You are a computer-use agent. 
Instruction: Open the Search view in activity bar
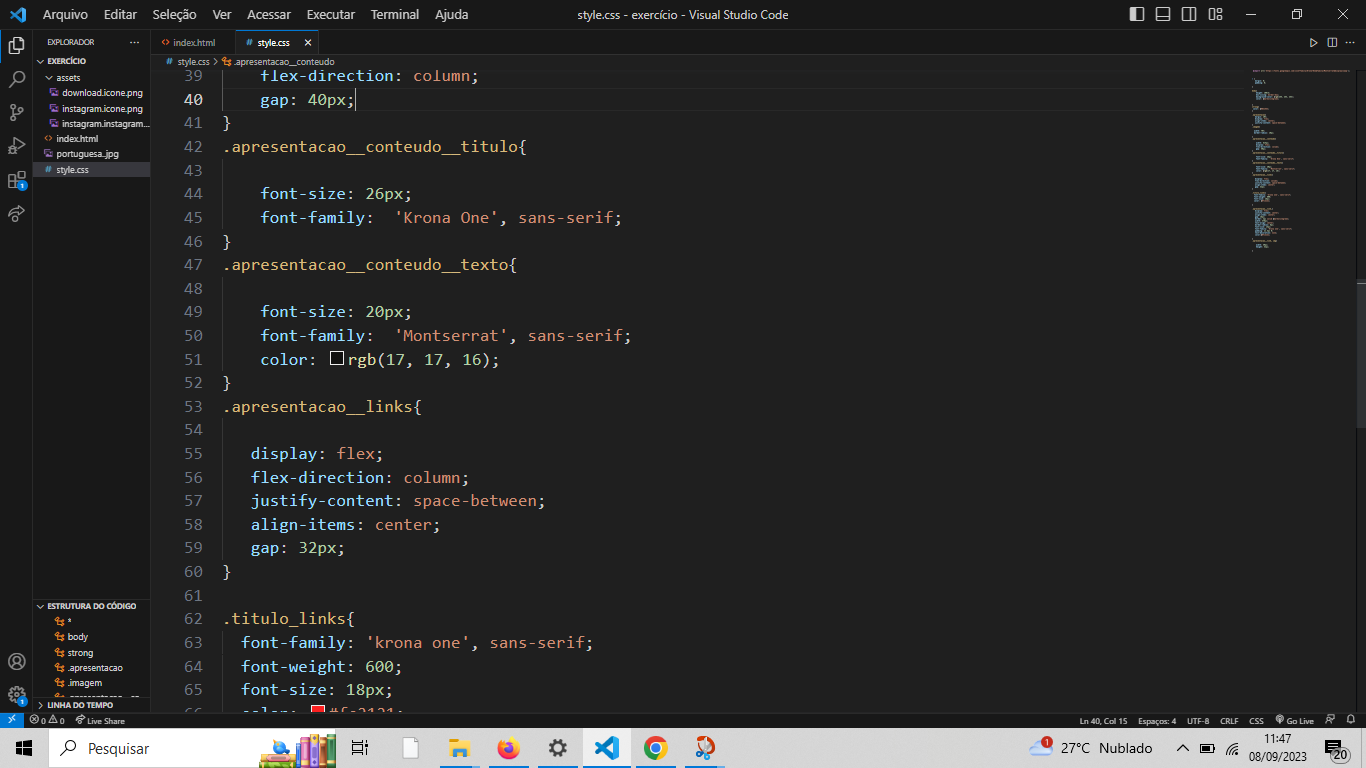pyautogui.click(x=16, y=79)
